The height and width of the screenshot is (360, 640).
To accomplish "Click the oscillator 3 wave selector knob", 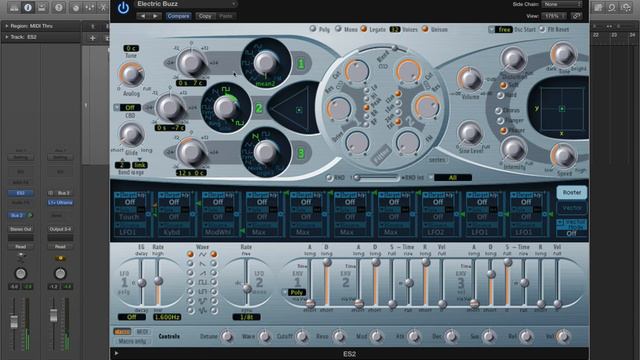I will 266,152.
